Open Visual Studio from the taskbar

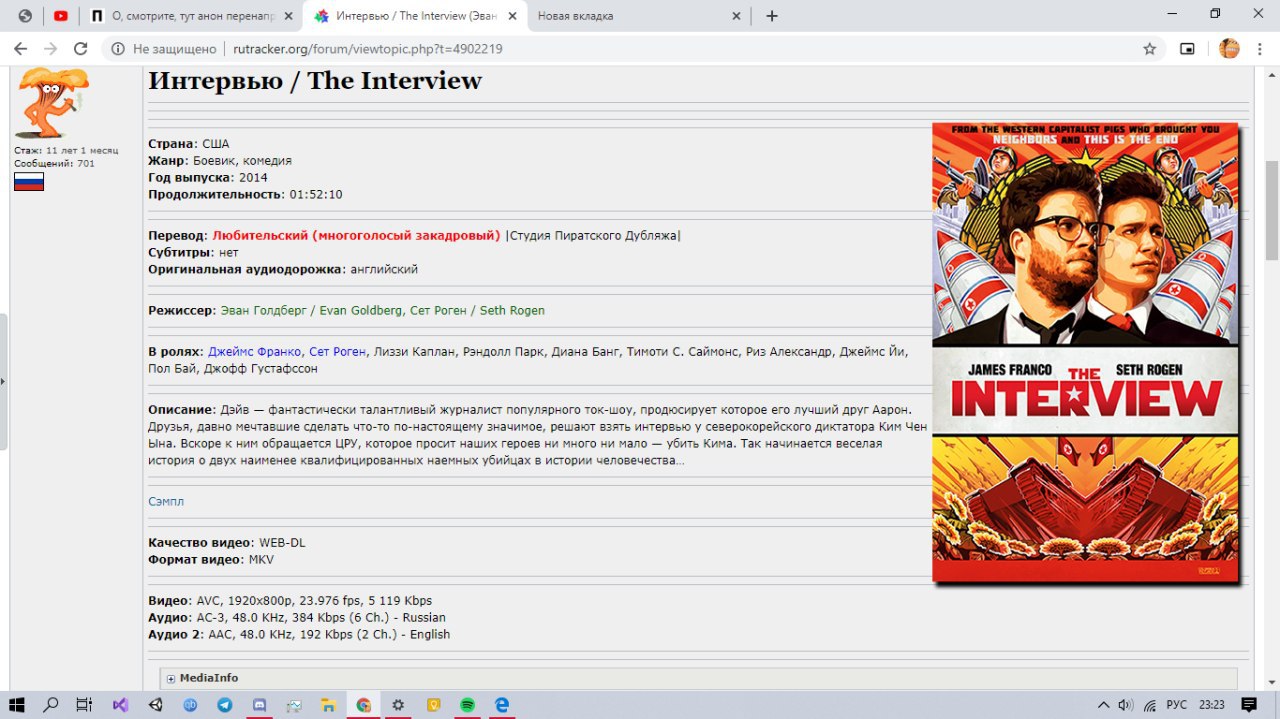pyautogui.click(x=120, y=705)
